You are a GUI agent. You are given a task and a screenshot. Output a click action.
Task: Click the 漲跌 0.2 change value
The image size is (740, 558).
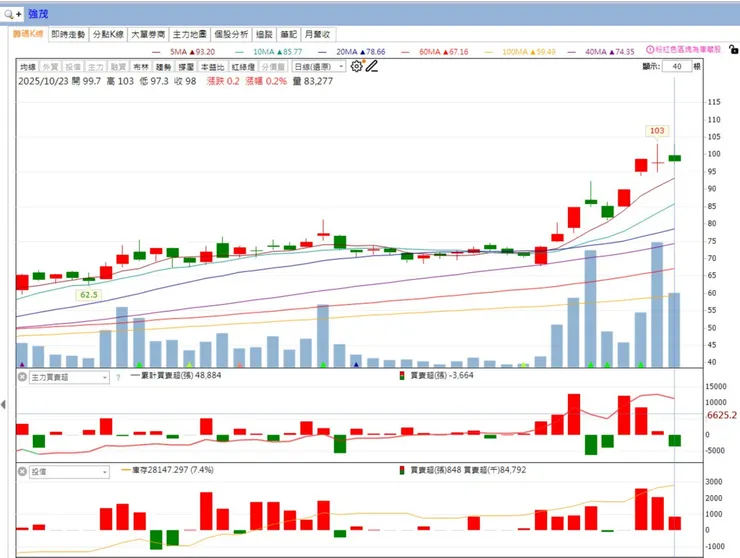223,81
